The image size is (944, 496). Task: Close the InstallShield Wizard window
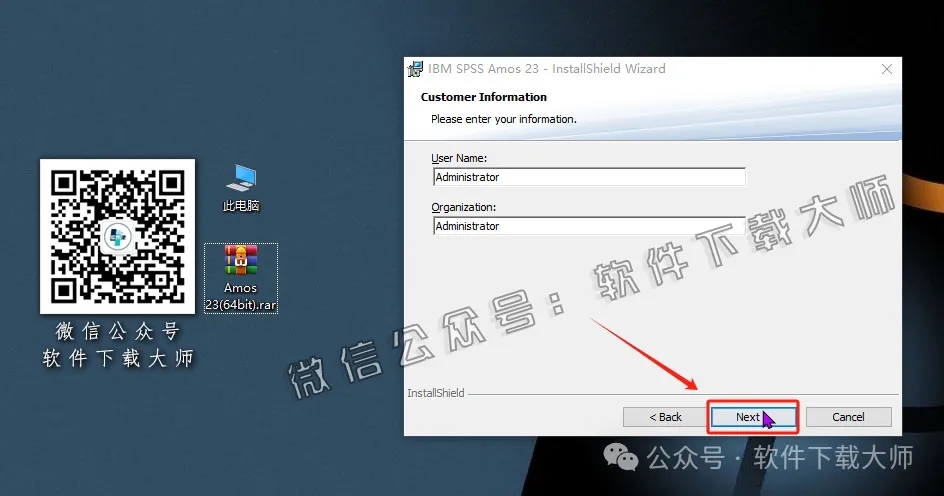click(x=887, y=69)
